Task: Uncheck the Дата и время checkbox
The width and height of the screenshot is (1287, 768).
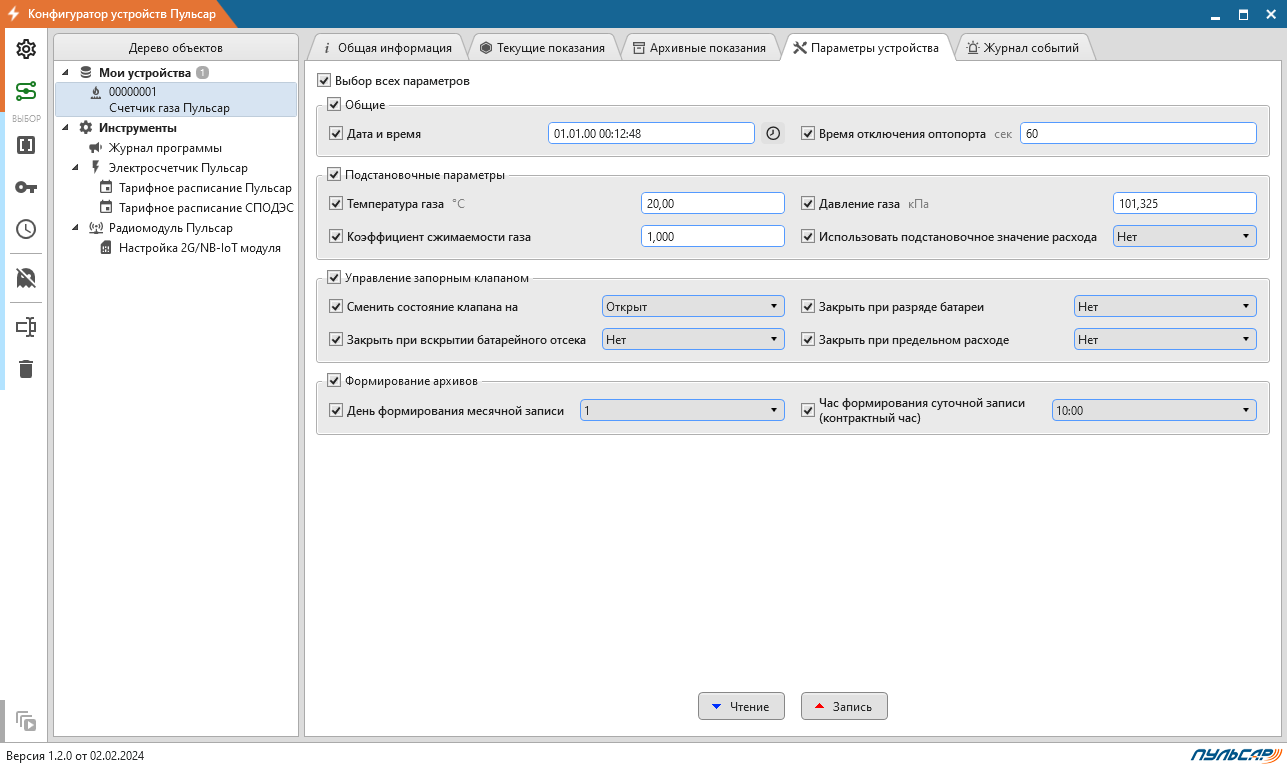Action: tap(336, 133)
